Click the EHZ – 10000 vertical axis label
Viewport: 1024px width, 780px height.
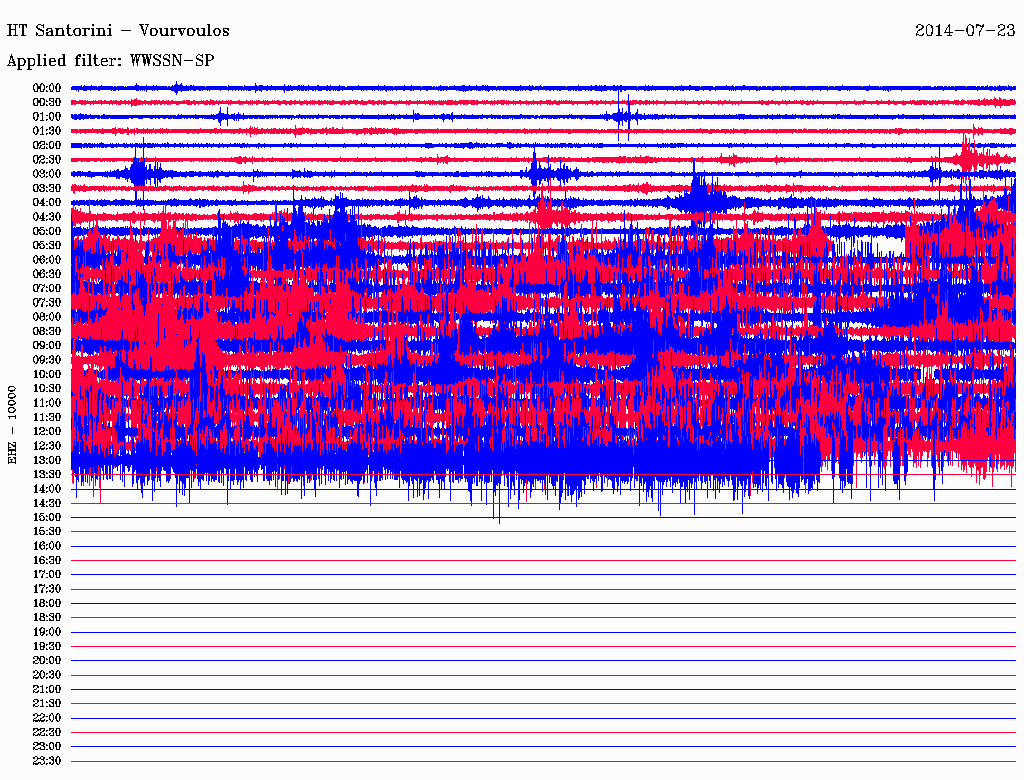tap(13, 425)
